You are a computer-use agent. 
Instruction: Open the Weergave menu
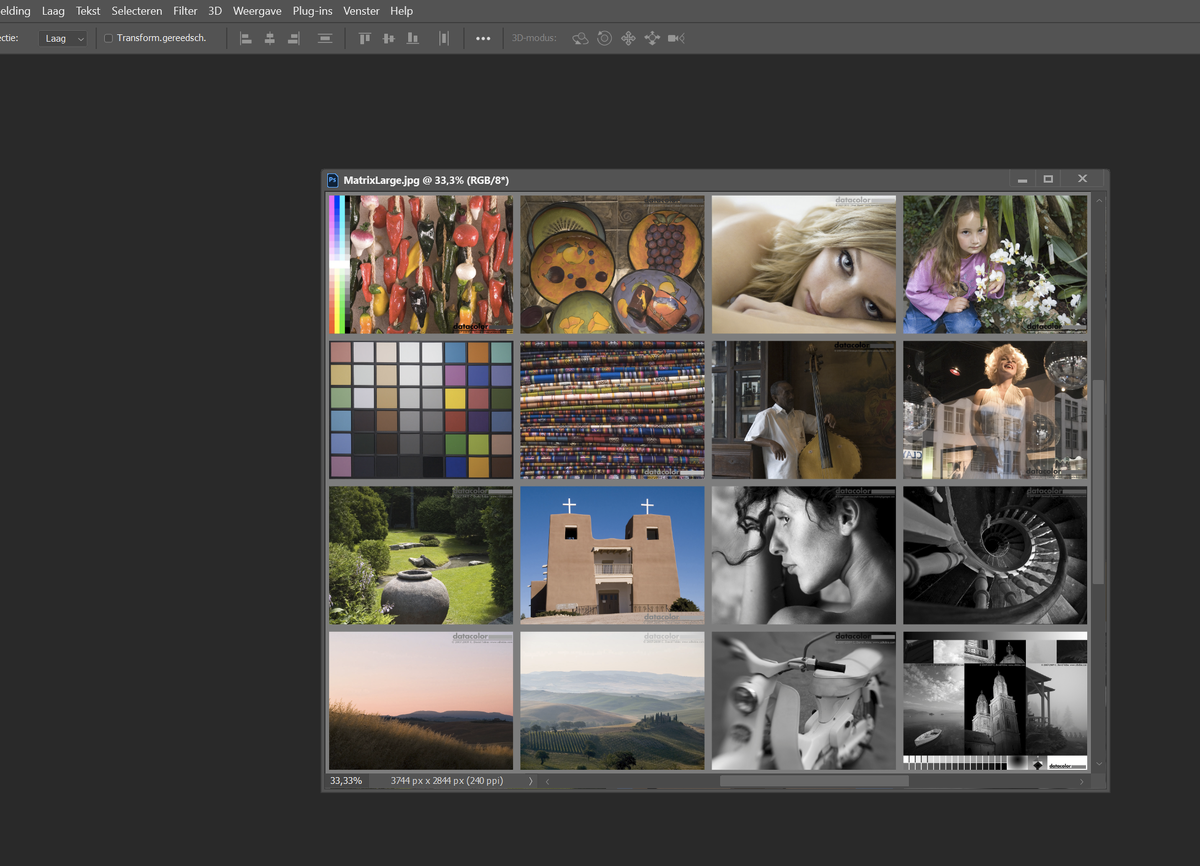click(x=257, y=11)
